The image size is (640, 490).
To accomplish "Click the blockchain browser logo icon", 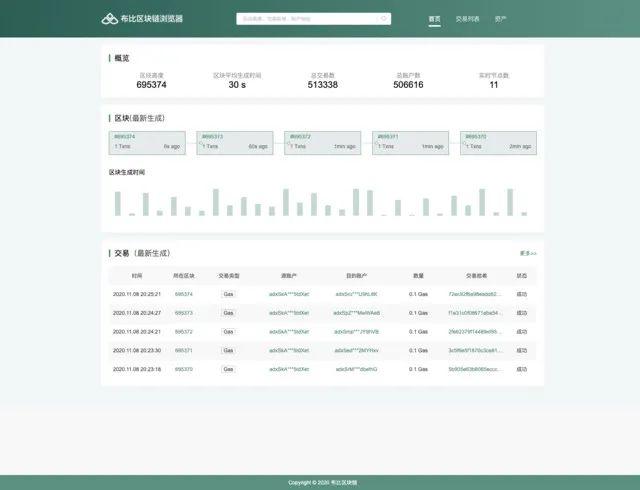I will pos(109,19).
